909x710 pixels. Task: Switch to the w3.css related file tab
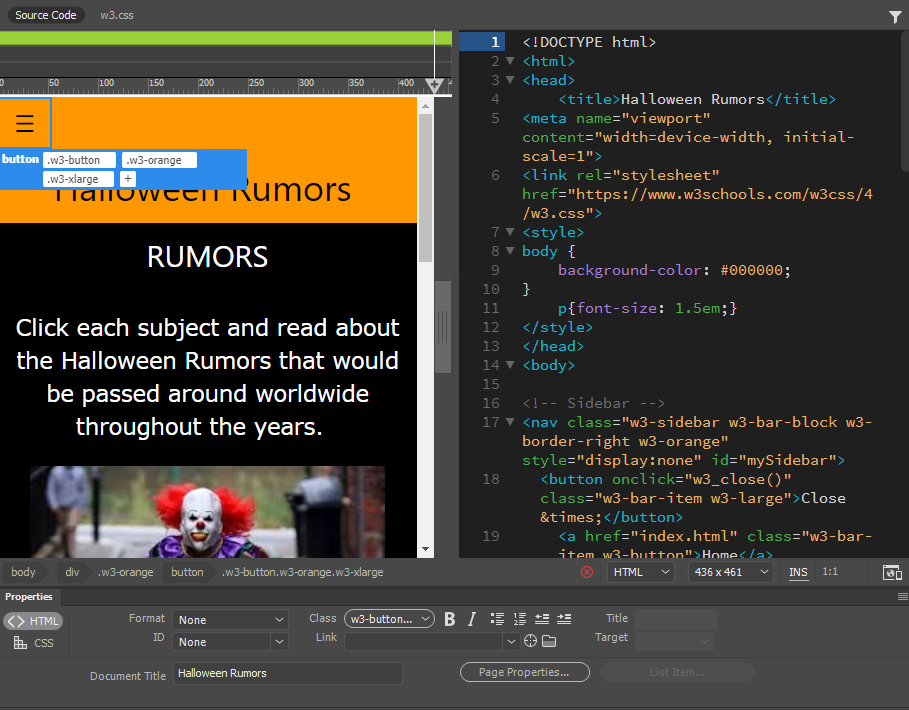click(x=117, y=16)
